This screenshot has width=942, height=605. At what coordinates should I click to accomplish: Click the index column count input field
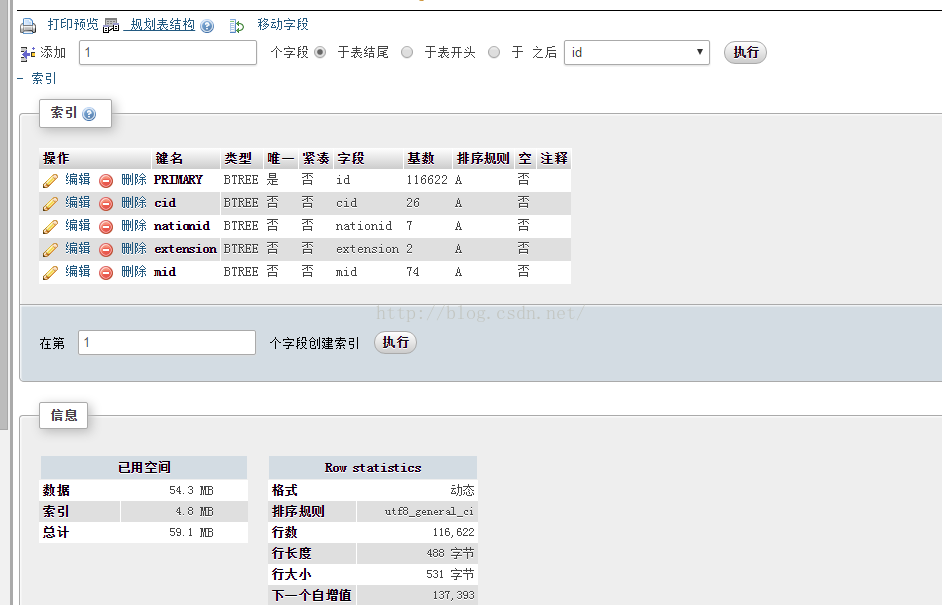pyautogui.click(x=167, y=342)
